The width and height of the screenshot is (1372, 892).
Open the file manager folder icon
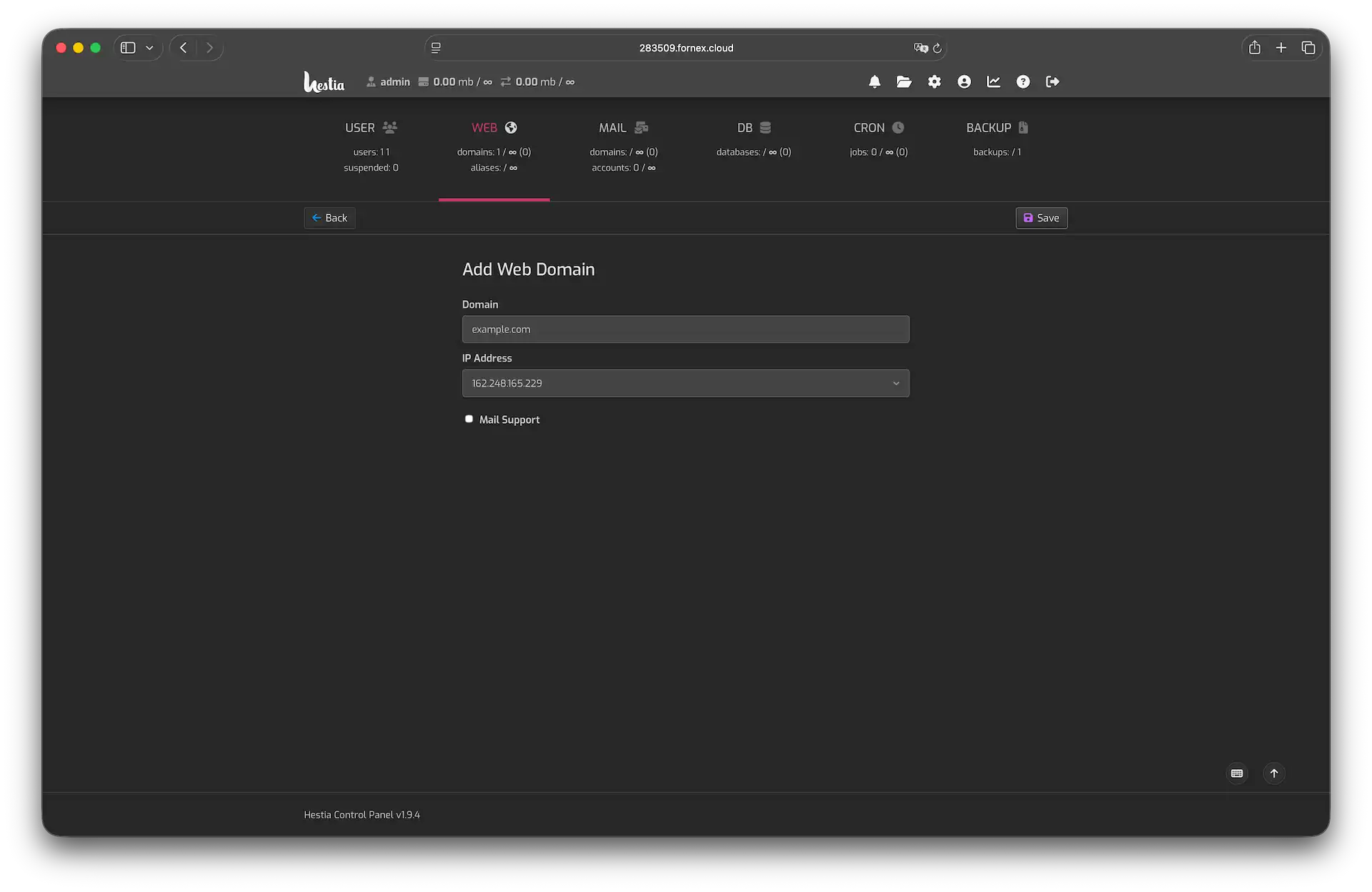(904, 82)
